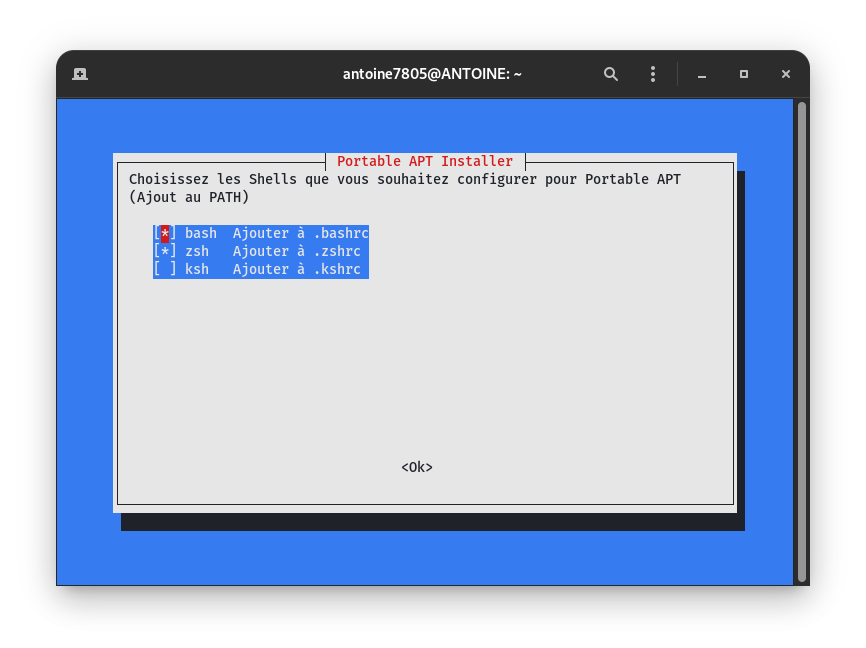Image resolution: width=866 pixels, height=648 pixels.
Task: Maximize the terminal window
Action: [x=744, y=74]
